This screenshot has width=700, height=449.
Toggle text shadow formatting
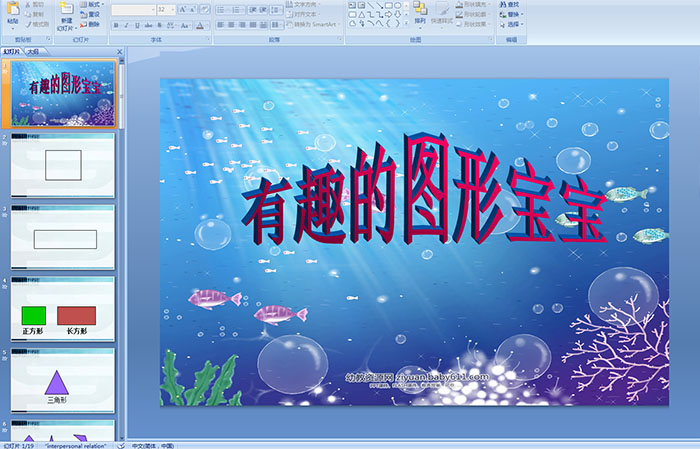coord(159,25)
